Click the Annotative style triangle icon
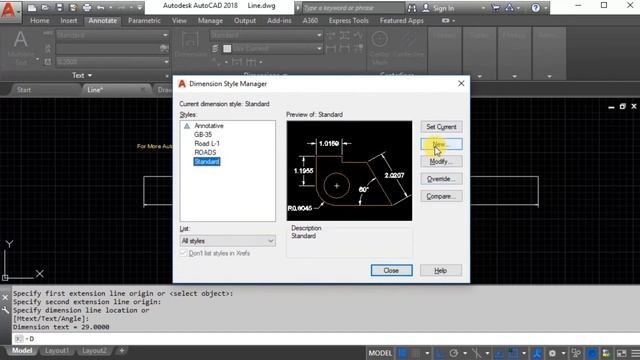 pyautogui.click(x=187, y=126)
